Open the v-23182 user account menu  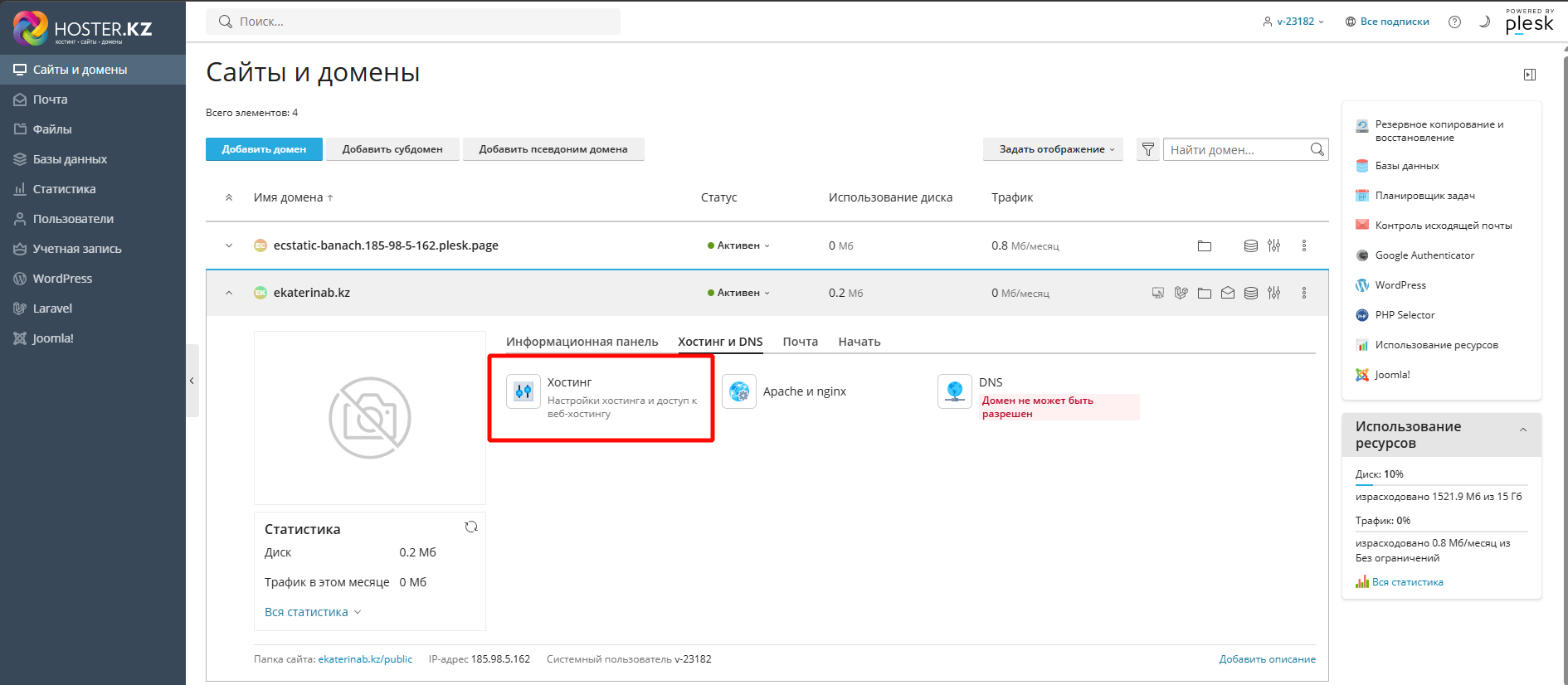point(1293,22)
